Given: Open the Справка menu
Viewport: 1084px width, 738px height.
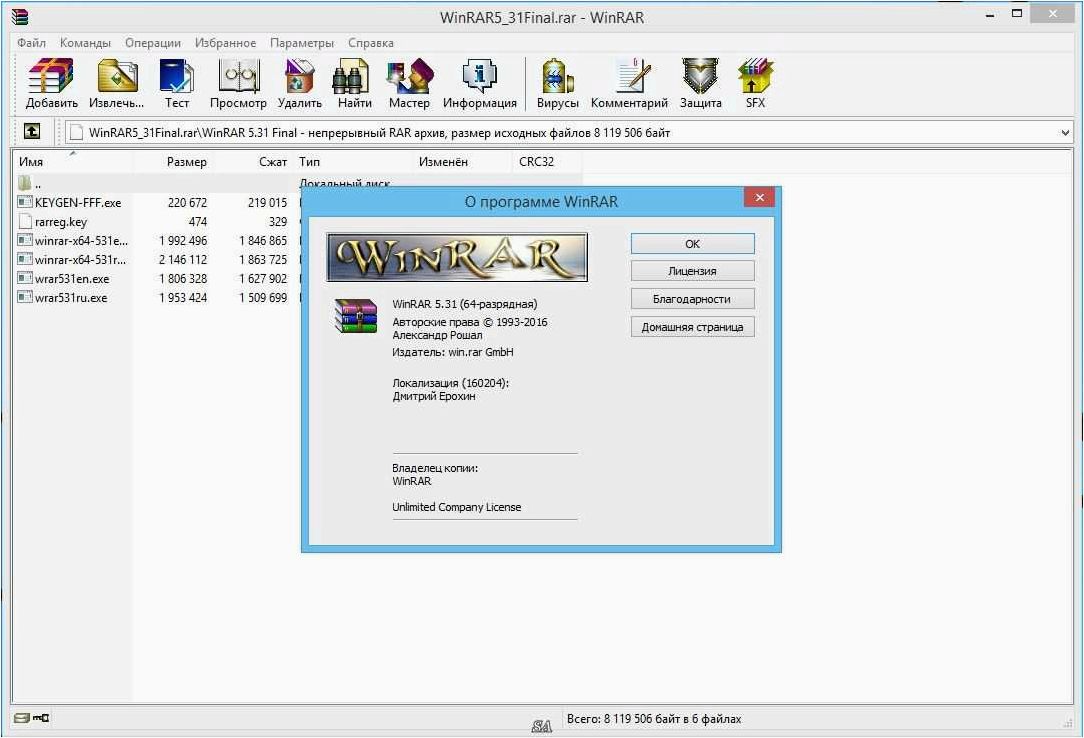Looking at the screenshot, I should (x=371, y=43).
